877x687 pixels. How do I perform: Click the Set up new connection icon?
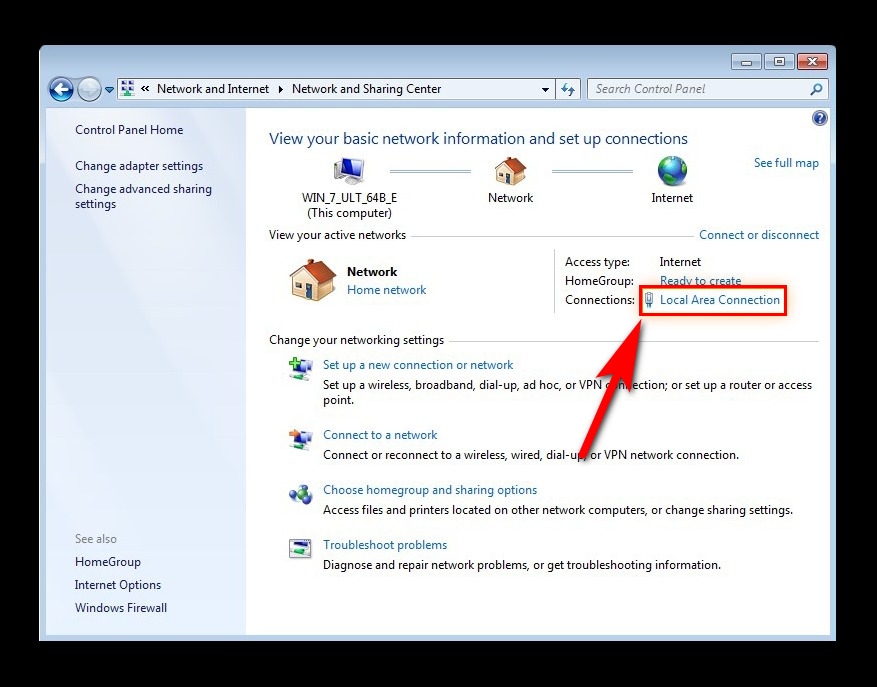coord(300,369)
